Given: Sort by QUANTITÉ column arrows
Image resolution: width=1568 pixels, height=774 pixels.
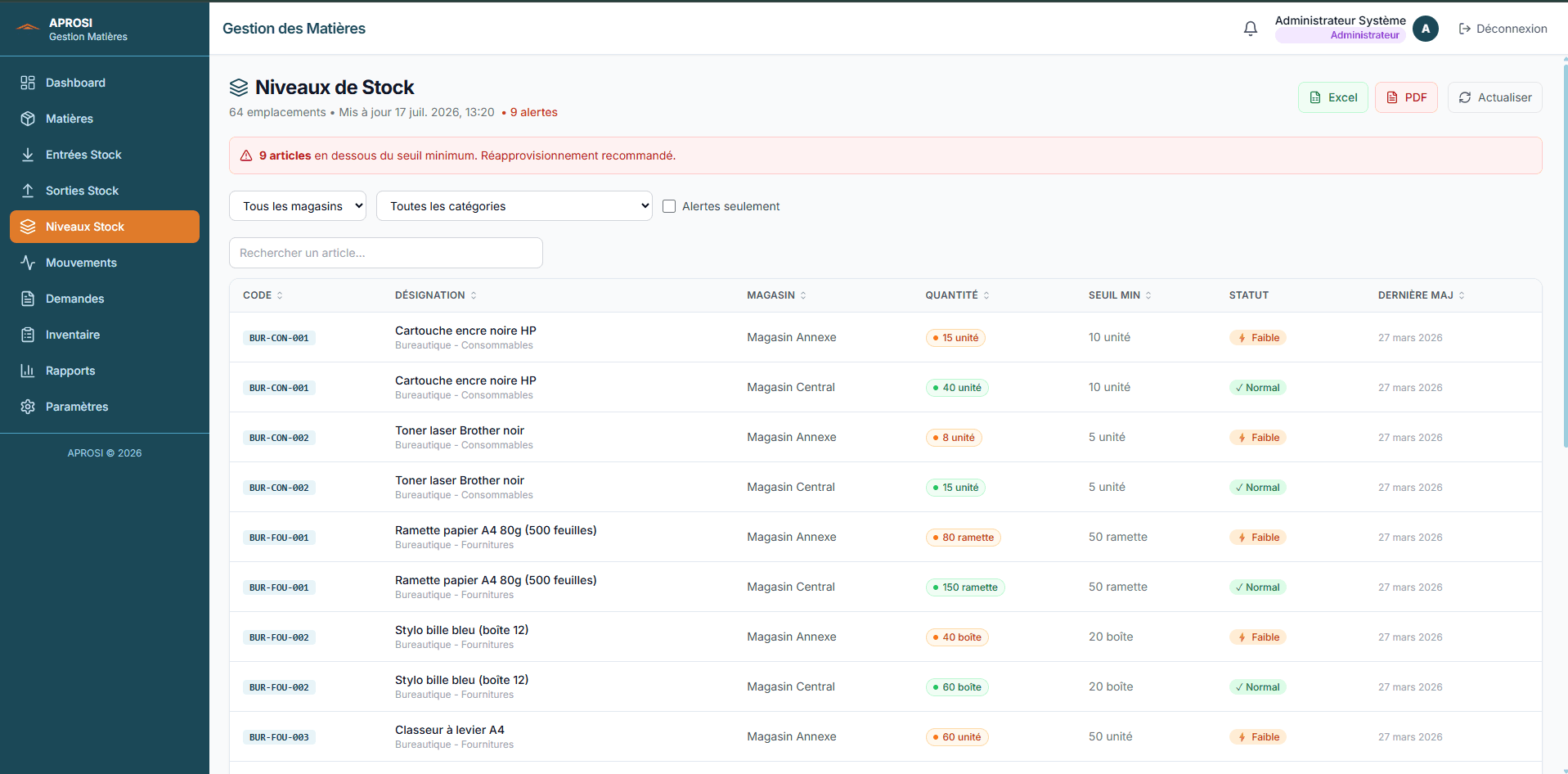Looking at the screenshot, I should tap(986, 295).
